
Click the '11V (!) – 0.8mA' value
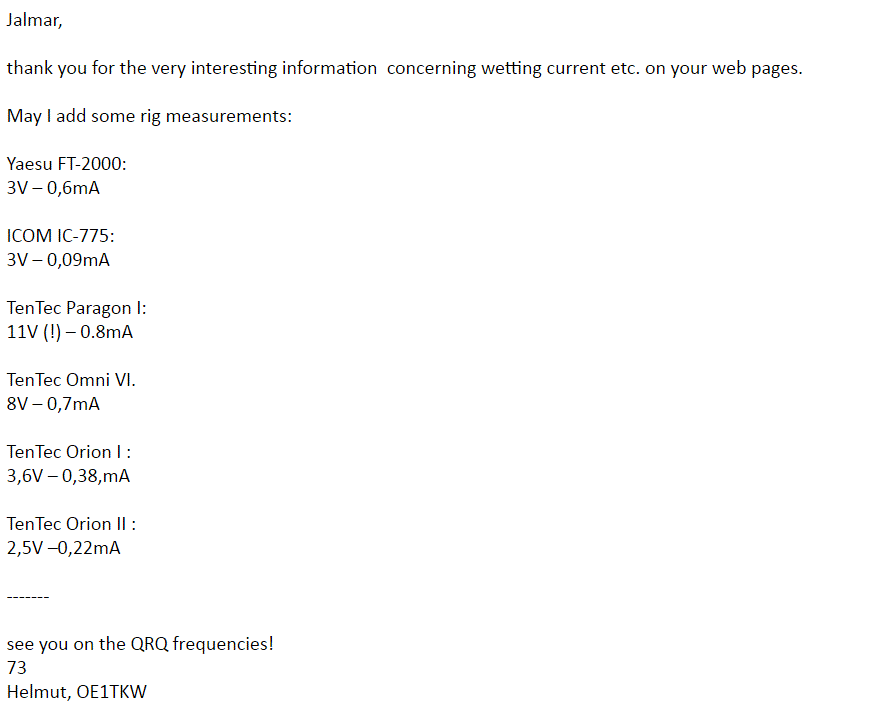[x=70, y=332]
